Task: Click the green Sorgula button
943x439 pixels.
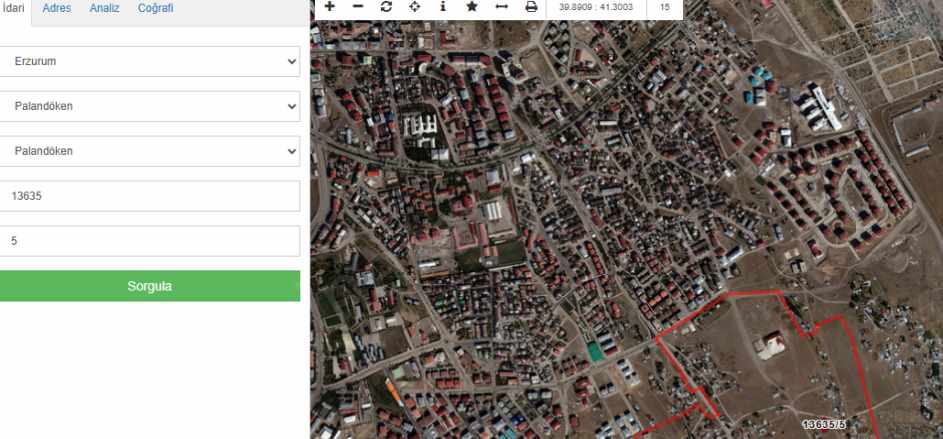Action: 149,286
